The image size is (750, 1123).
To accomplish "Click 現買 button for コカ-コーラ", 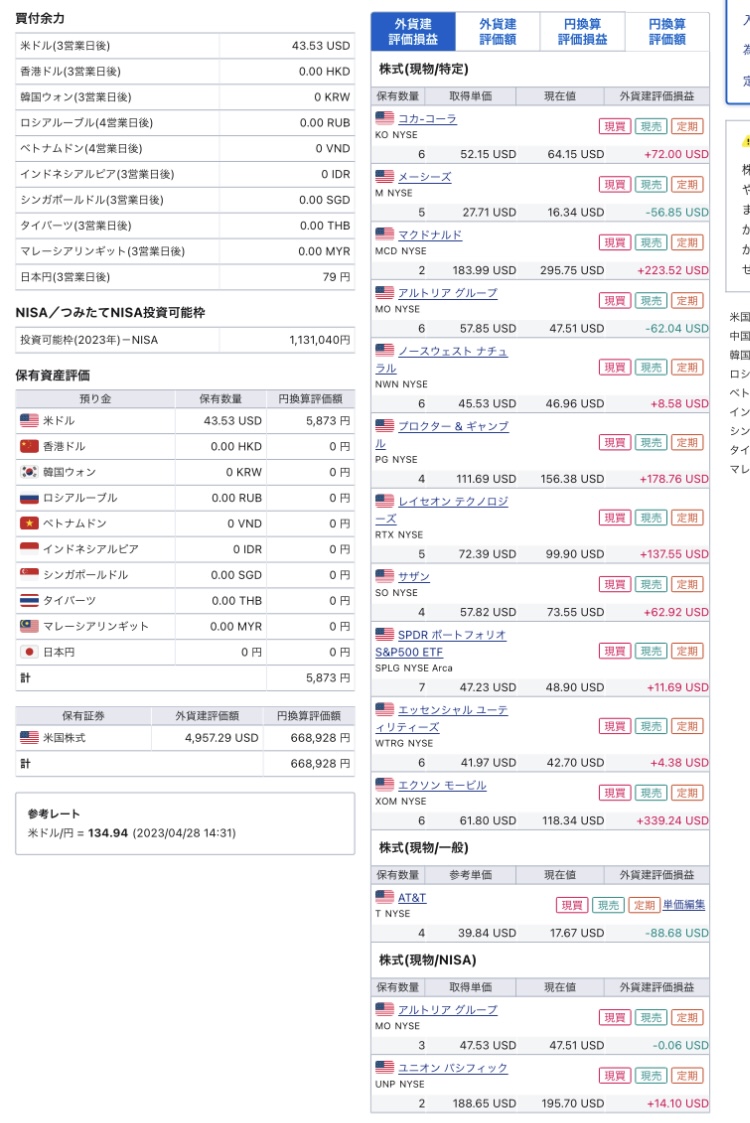I will pyautogui.click(x=615, y=127).
